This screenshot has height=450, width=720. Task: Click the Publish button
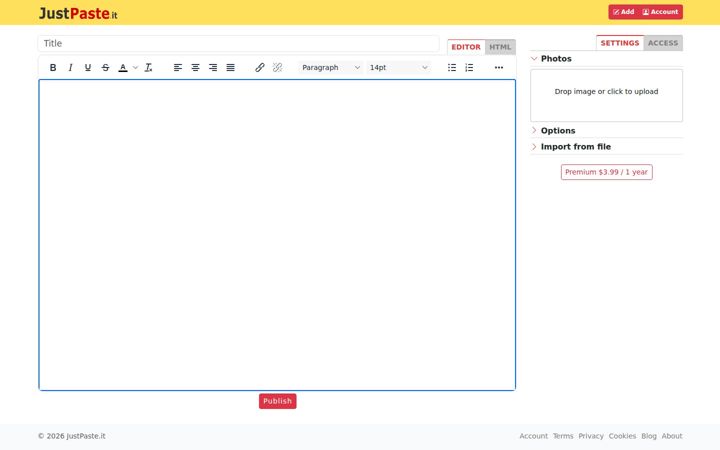pyautogui.click(x=277, y=401)
